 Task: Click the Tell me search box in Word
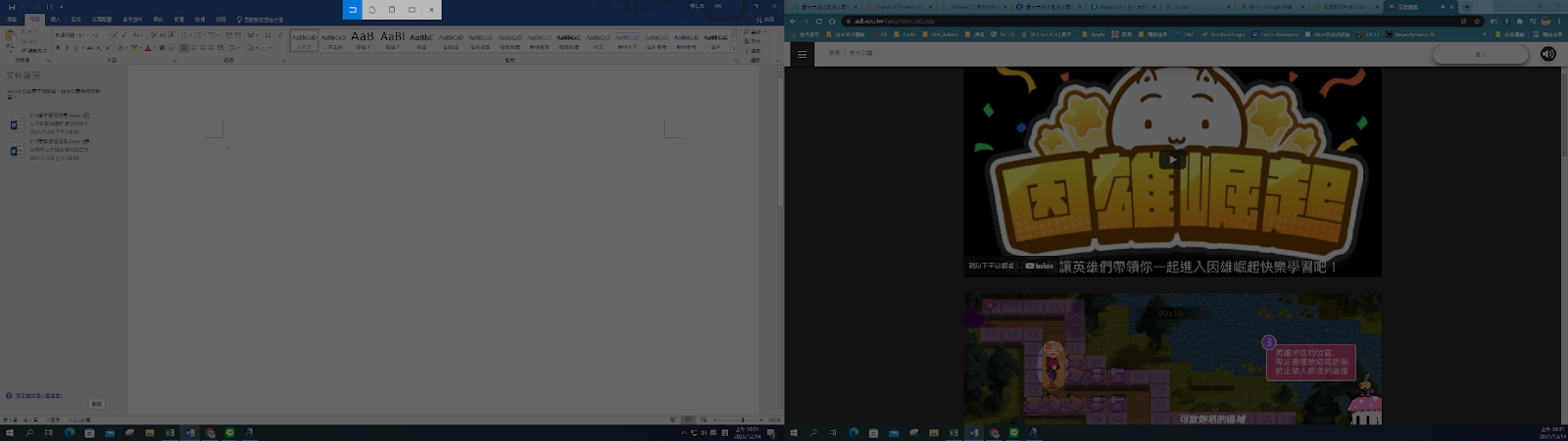[261, 19]
